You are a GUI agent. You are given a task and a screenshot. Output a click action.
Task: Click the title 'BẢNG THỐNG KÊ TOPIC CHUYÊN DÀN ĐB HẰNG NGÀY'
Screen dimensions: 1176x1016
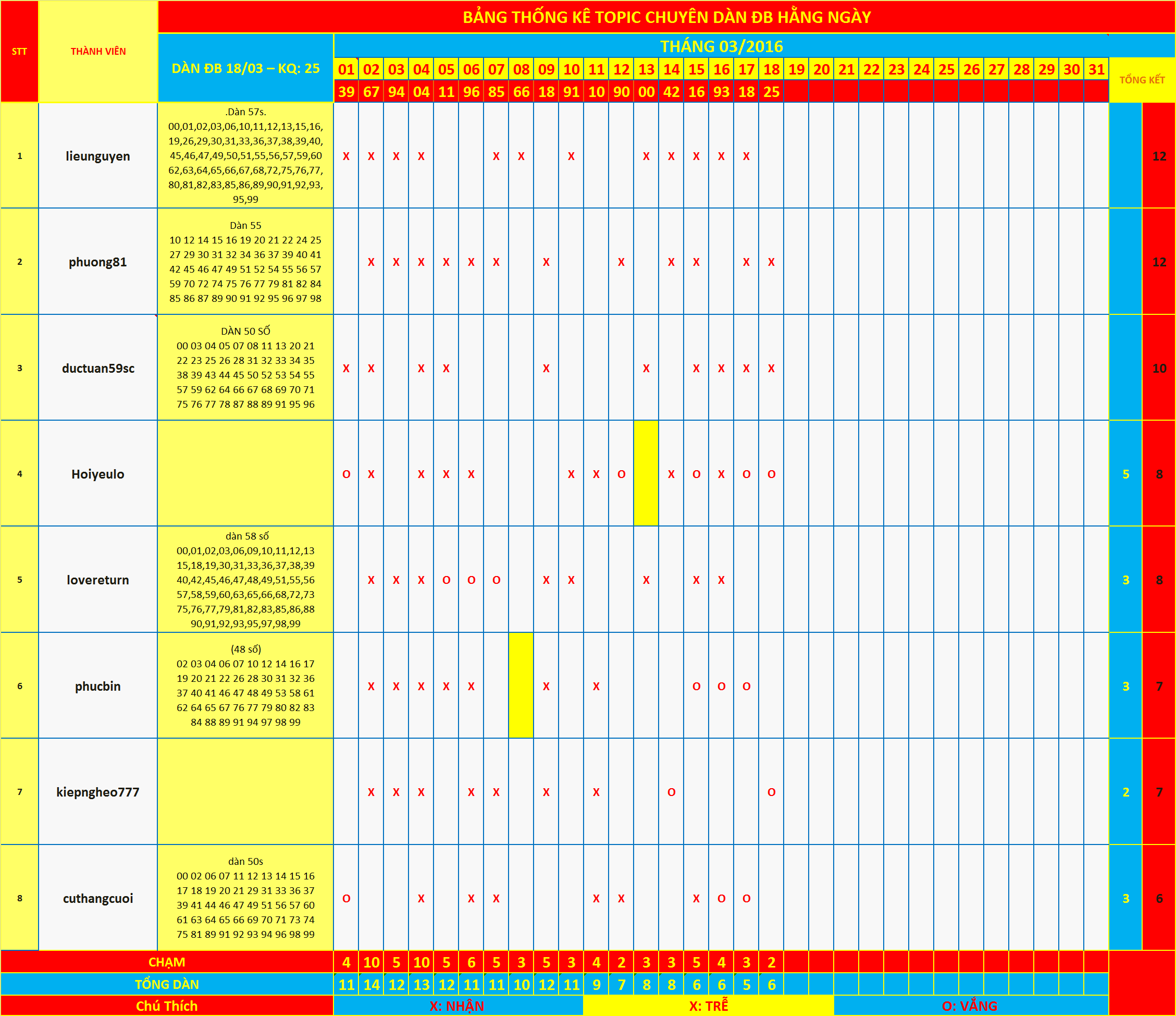(x=666, y=17)
